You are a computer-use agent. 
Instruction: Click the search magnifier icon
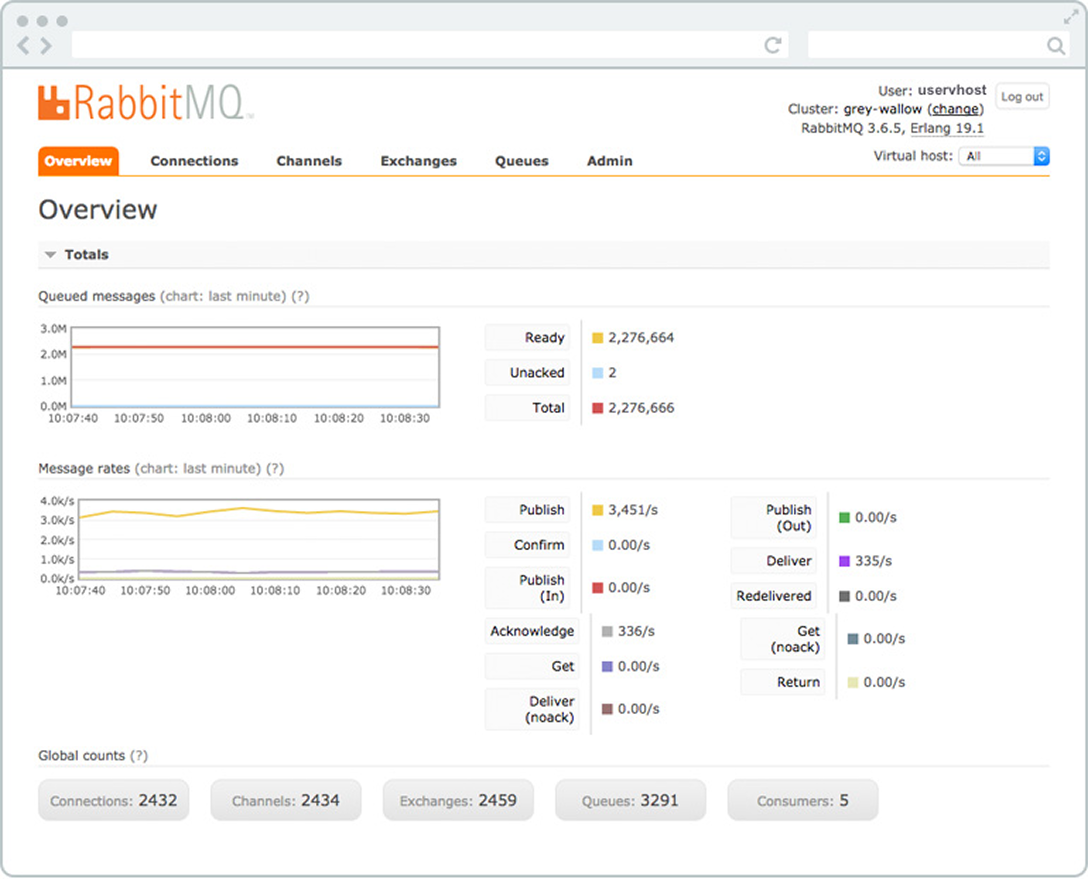(x=1055, y=45)
